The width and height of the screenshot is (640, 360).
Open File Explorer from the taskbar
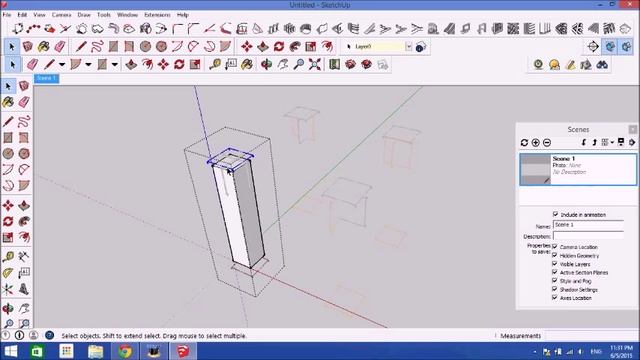click(96, 351)
